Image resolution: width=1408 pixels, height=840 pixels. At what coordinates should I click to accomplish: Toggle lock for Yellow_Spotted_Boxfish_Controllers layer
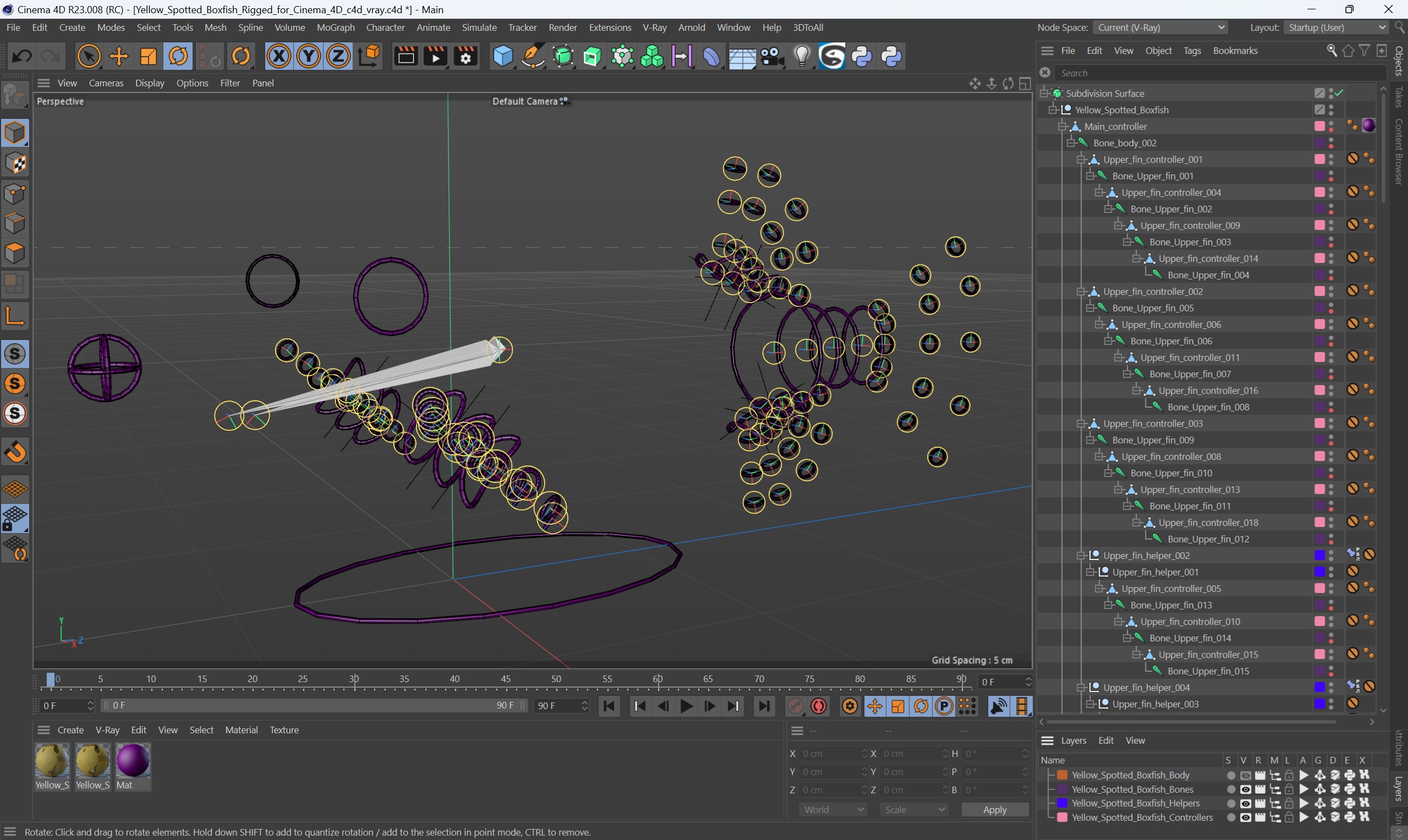1289,817
